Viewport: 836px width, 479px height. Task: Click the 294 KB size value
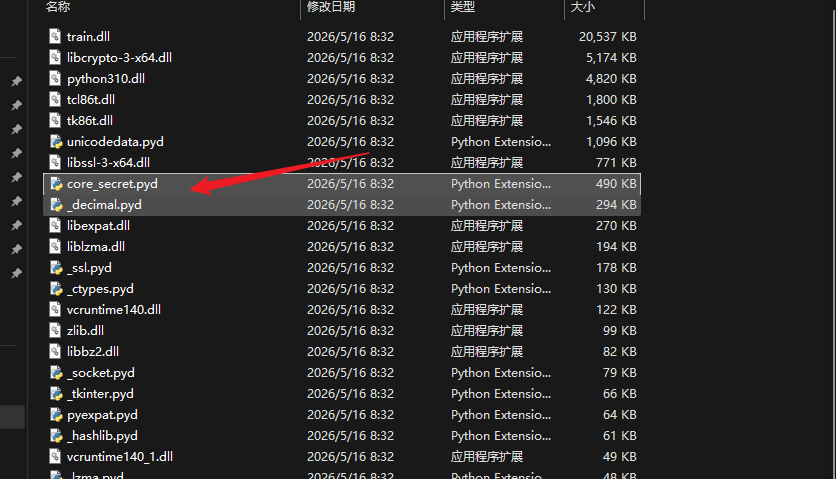point(616,205)
